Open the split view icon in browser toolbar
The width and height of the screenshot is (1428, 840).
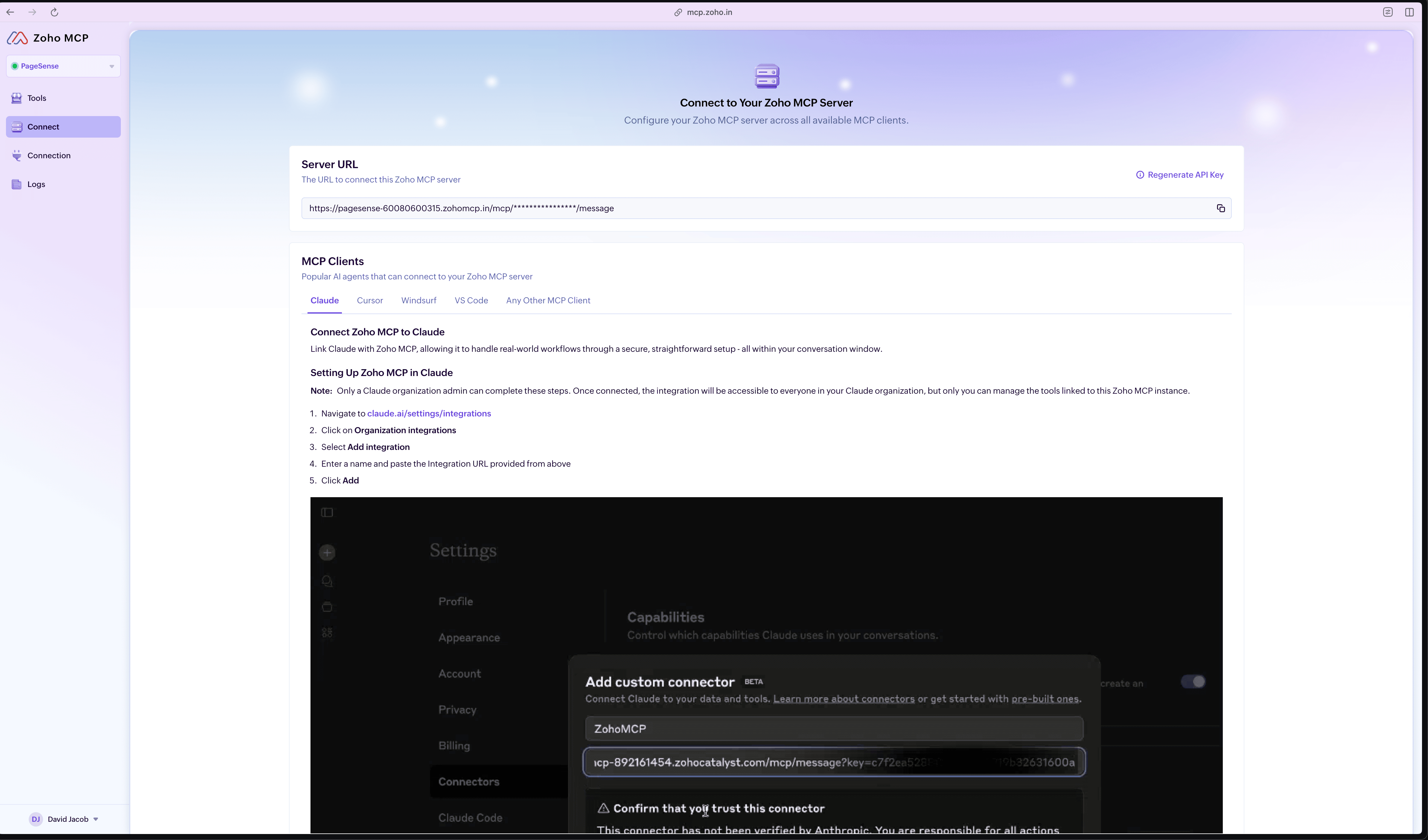click(1409, 12)
